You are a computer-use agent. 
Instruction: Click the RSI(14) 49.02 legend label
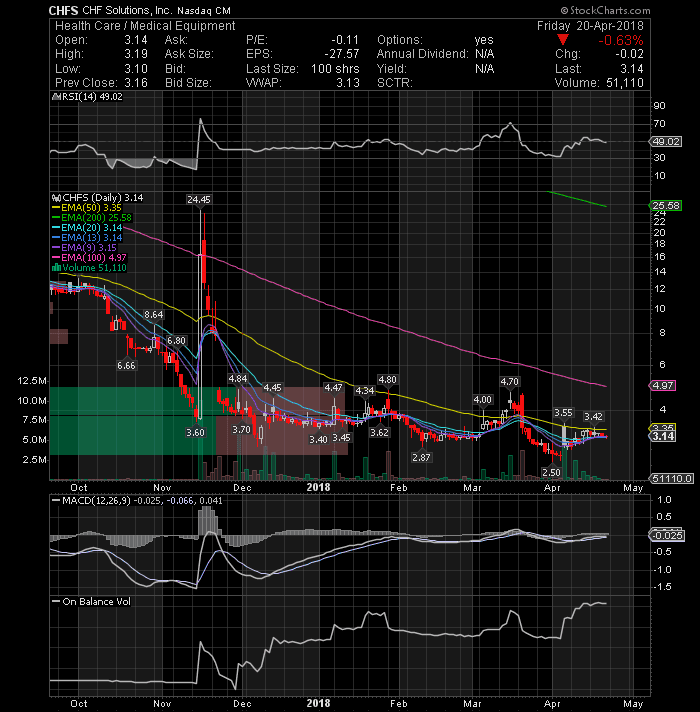pos(92,97)
